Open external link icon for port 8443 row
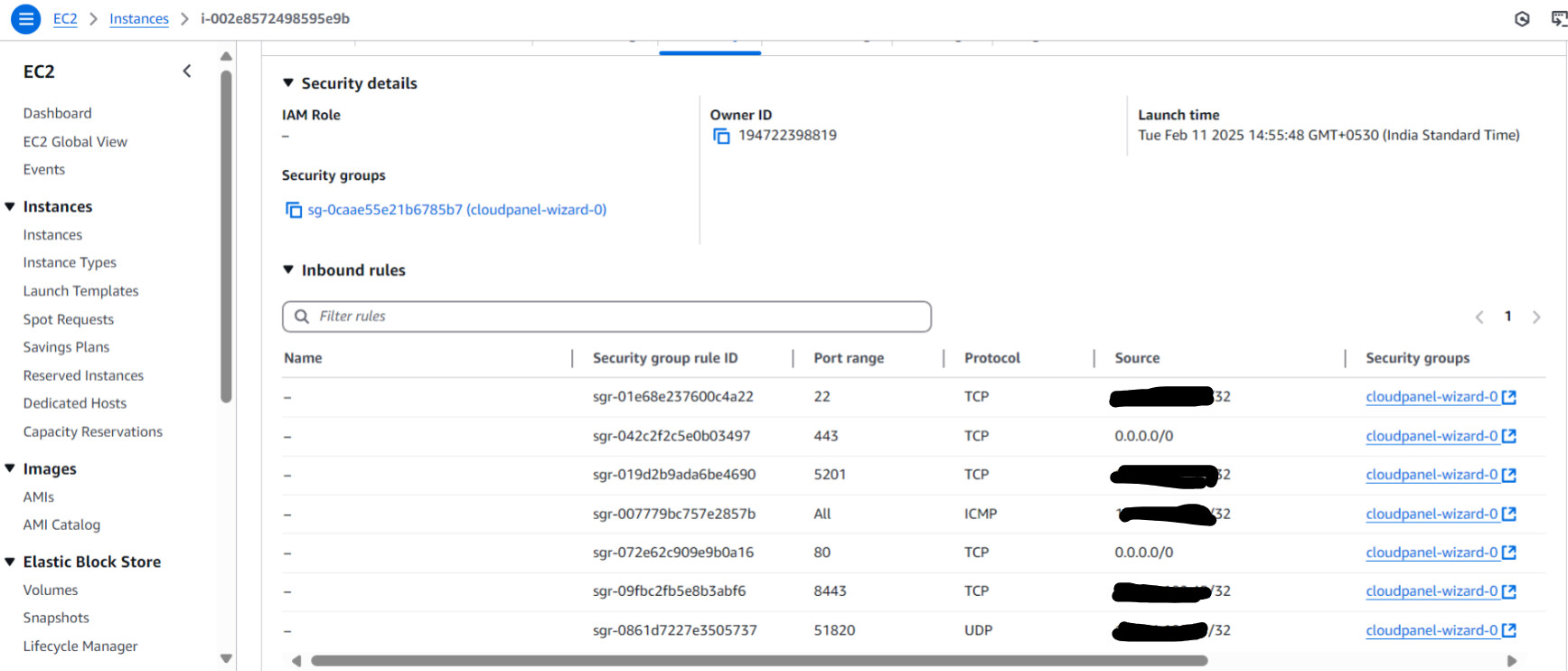This screenshot has width=1568, height=671. pyautogui.click(x=1508, y=591)
